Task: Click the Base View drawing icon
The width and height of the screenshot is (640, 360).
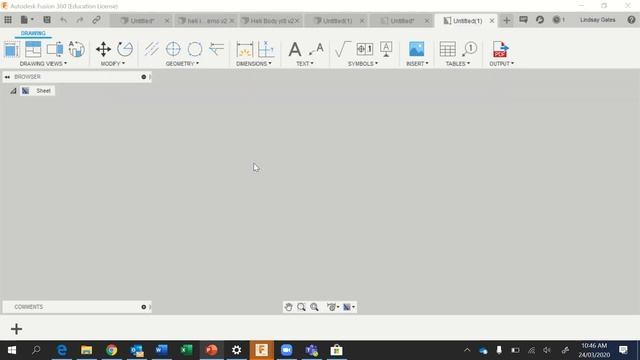Action: tap(11, 49)
